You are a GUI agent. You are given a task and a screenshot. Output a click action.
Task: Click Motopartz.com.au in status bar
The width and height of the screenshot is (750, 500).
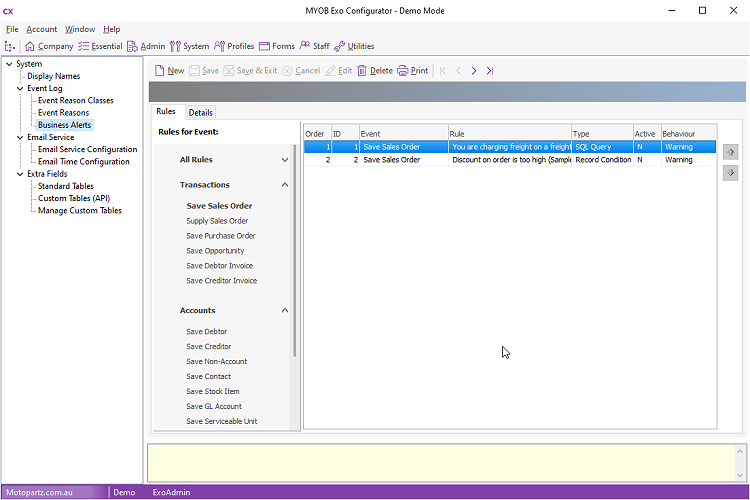tap(39, 492)
